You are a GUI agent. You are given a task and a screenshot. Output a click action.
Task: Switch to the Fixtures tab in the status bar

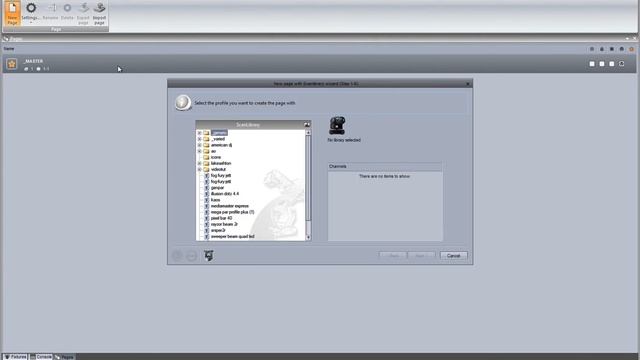15,357
